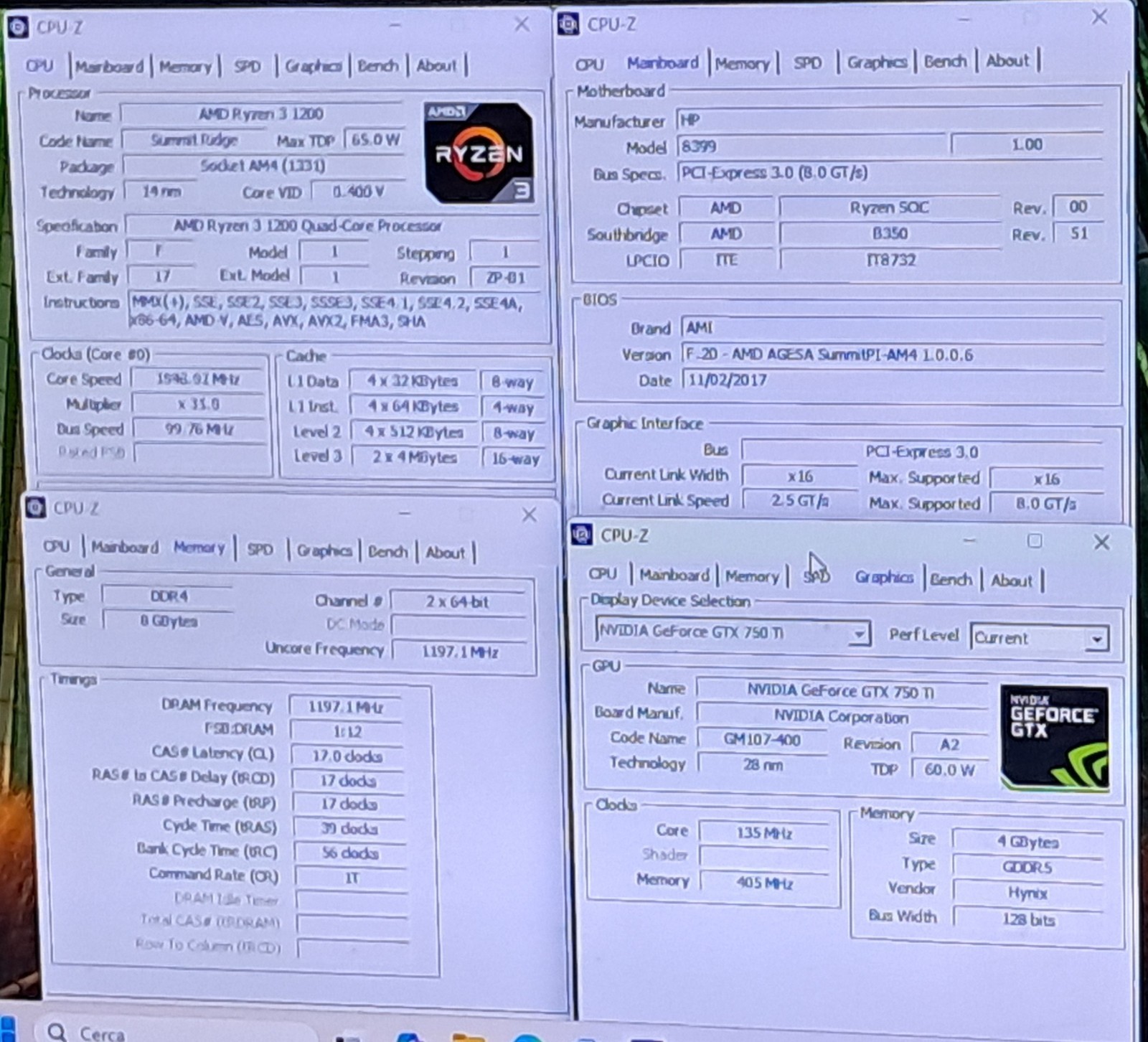Screen dimensions: 1148x1042
Task: Click the Package value "Socket AM4 (1331)"
Action: [x=263, y=166]
